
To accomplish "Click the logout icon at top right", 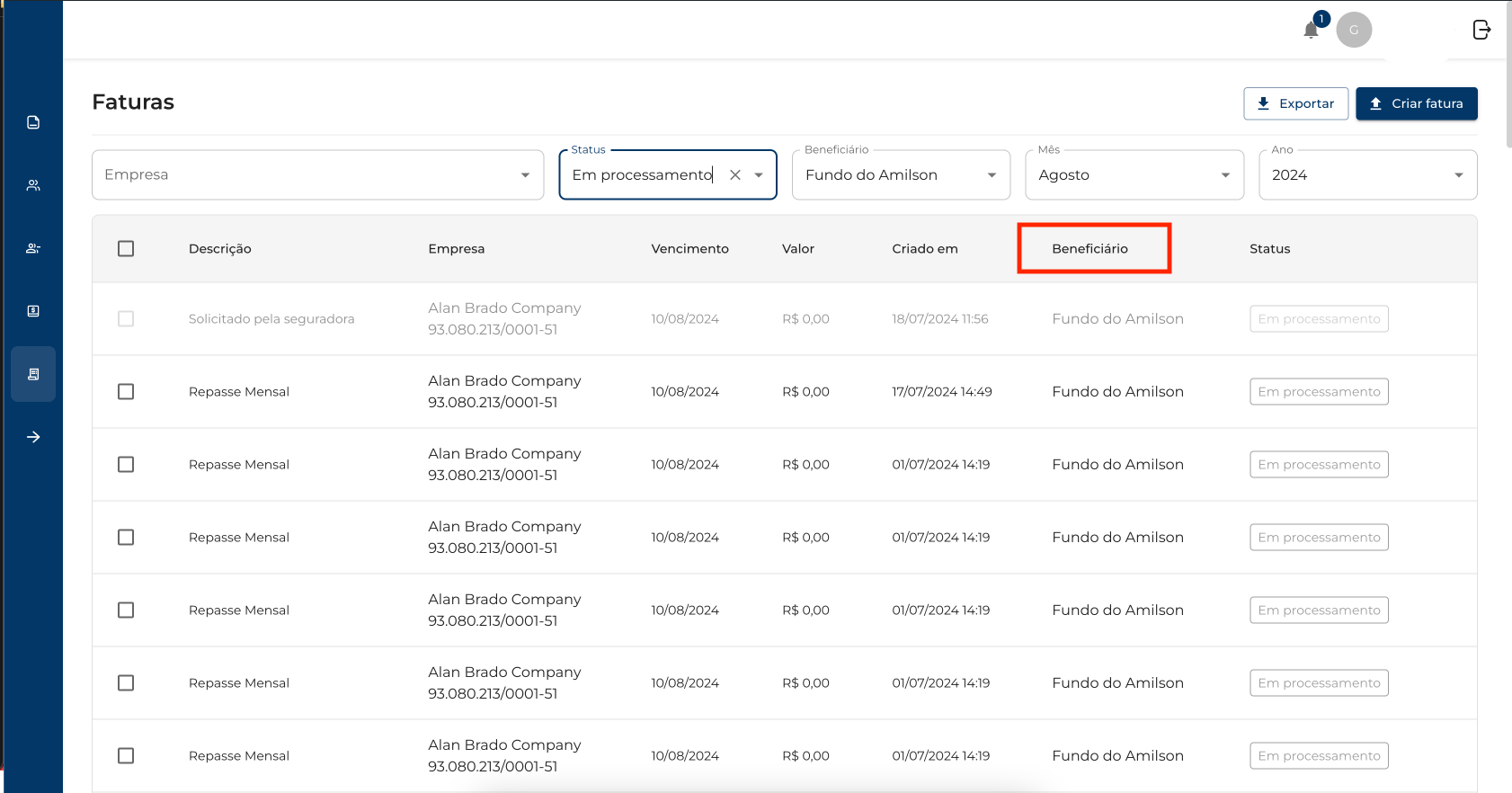I will pyautogui.click(x=1481, y=30).
